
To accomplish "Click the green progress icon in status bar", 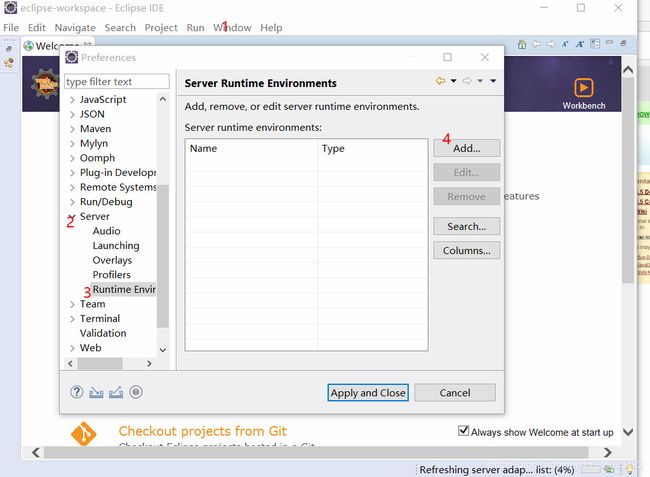I will [x=609, y=469].
